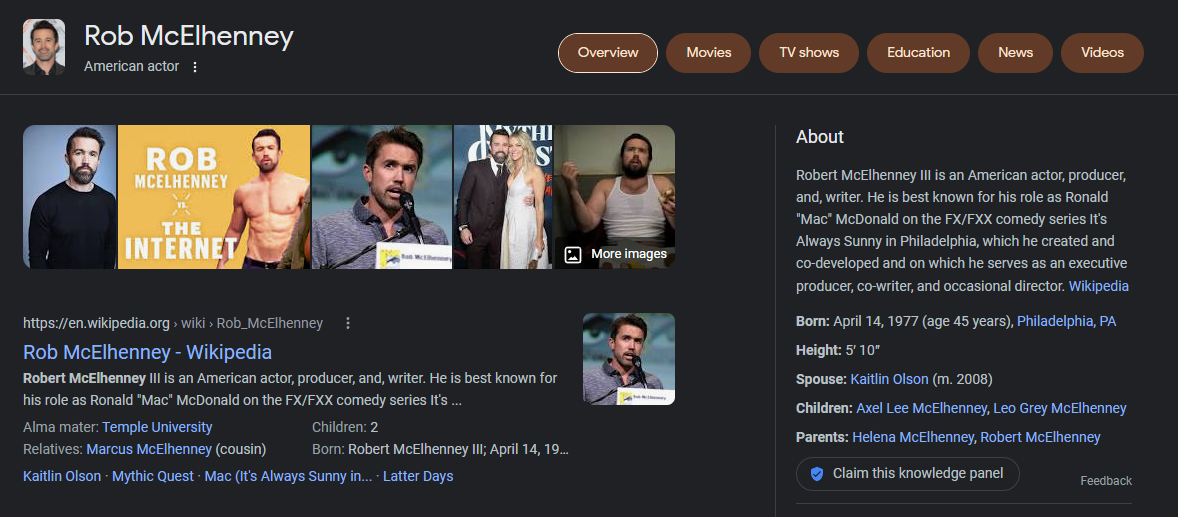Click the "April 14, 1977 (age 45 years)" text
This screenshot has height=517, width=1178.
click(923, 321)
